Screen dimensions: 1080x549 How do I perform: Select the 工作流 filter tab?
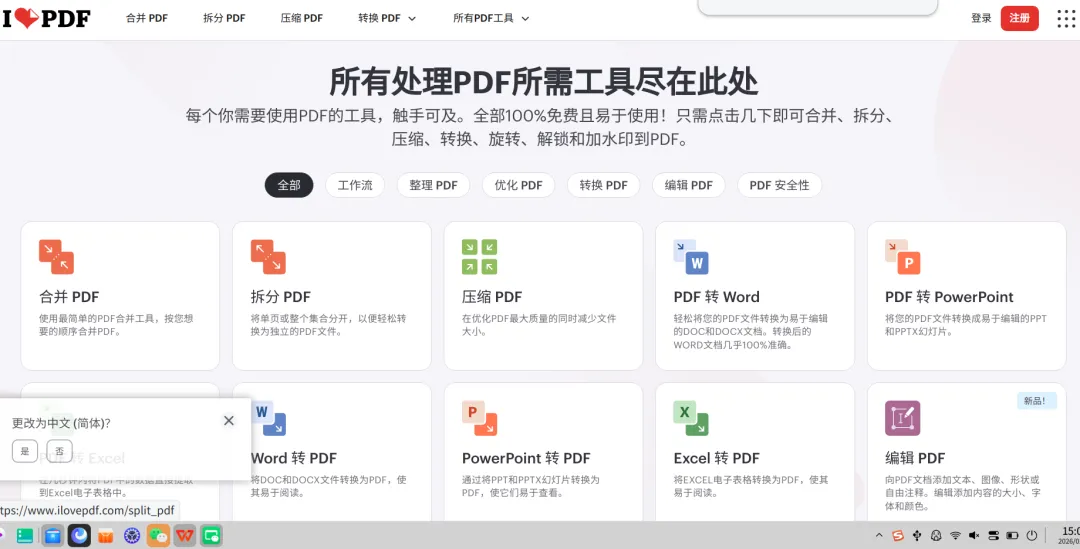(x=355, y=185)
